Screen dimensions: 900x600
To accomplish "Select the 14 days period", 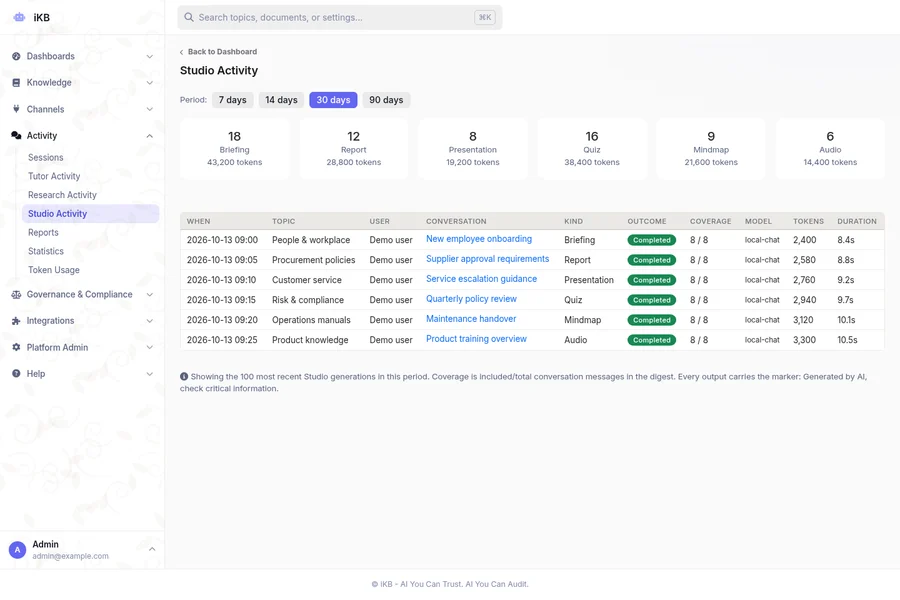I will (x=281, y=100).
